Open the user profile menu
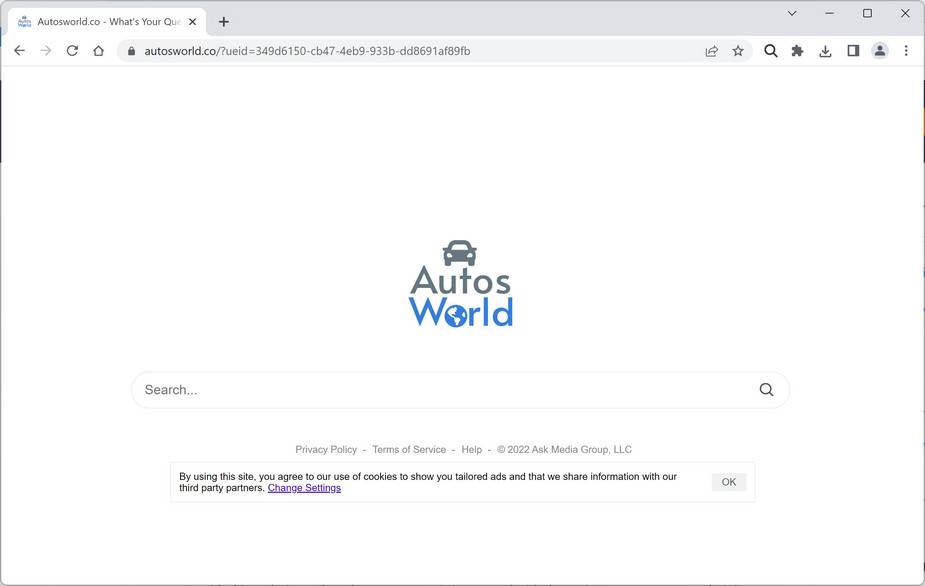 (x=880, y=51)
